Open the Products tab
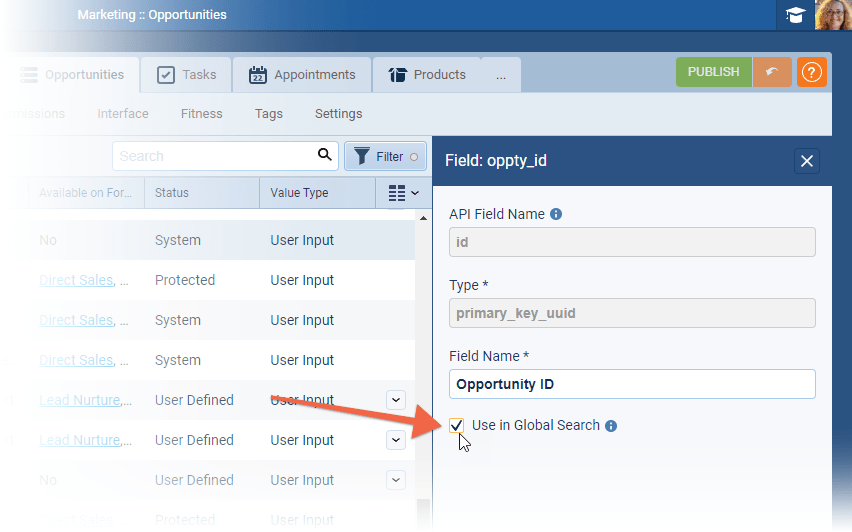Image resolution: width=852 pixels, height=532 pixels. [427, 75]
